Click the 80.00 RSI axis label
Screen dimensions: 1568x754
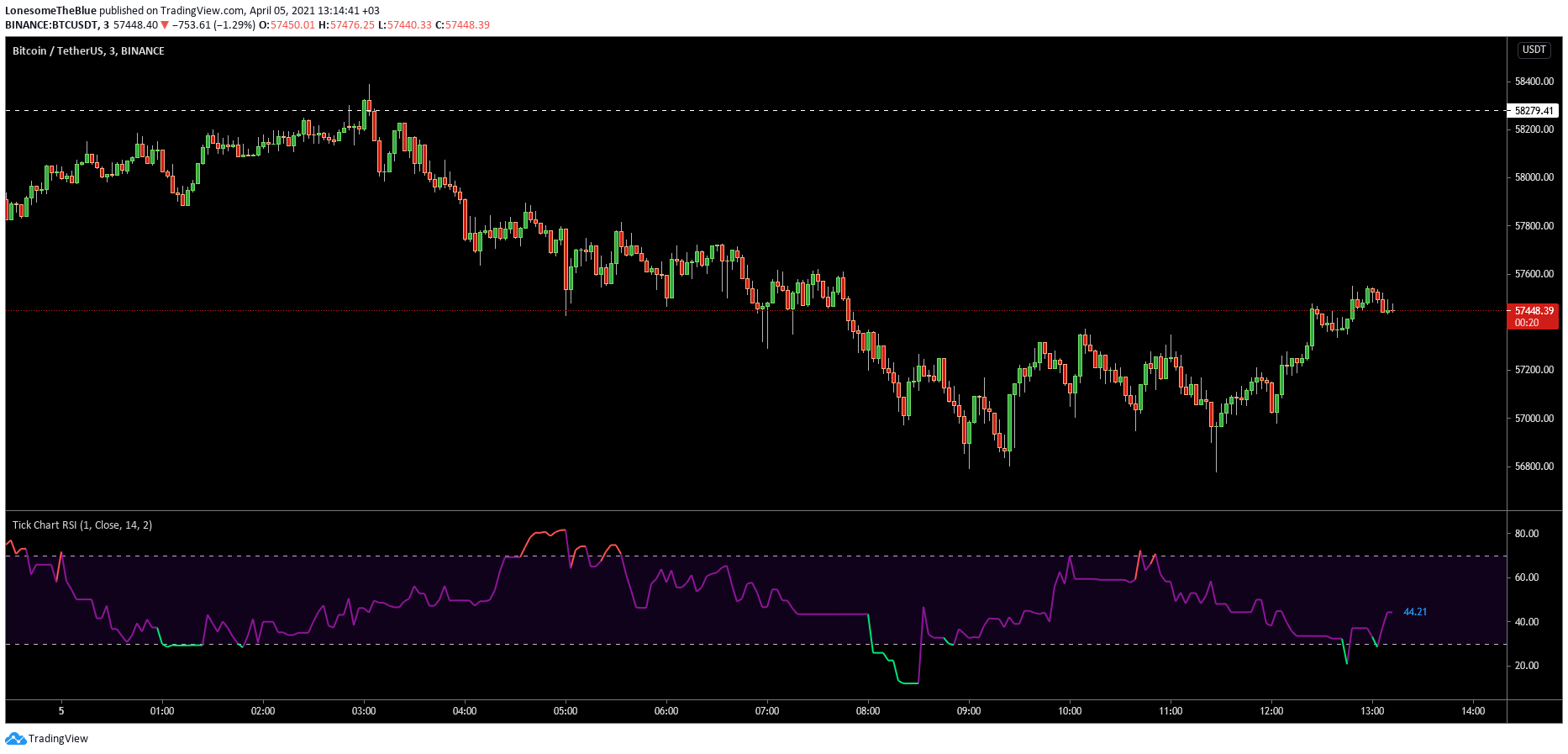click(x=1527, y=534)
